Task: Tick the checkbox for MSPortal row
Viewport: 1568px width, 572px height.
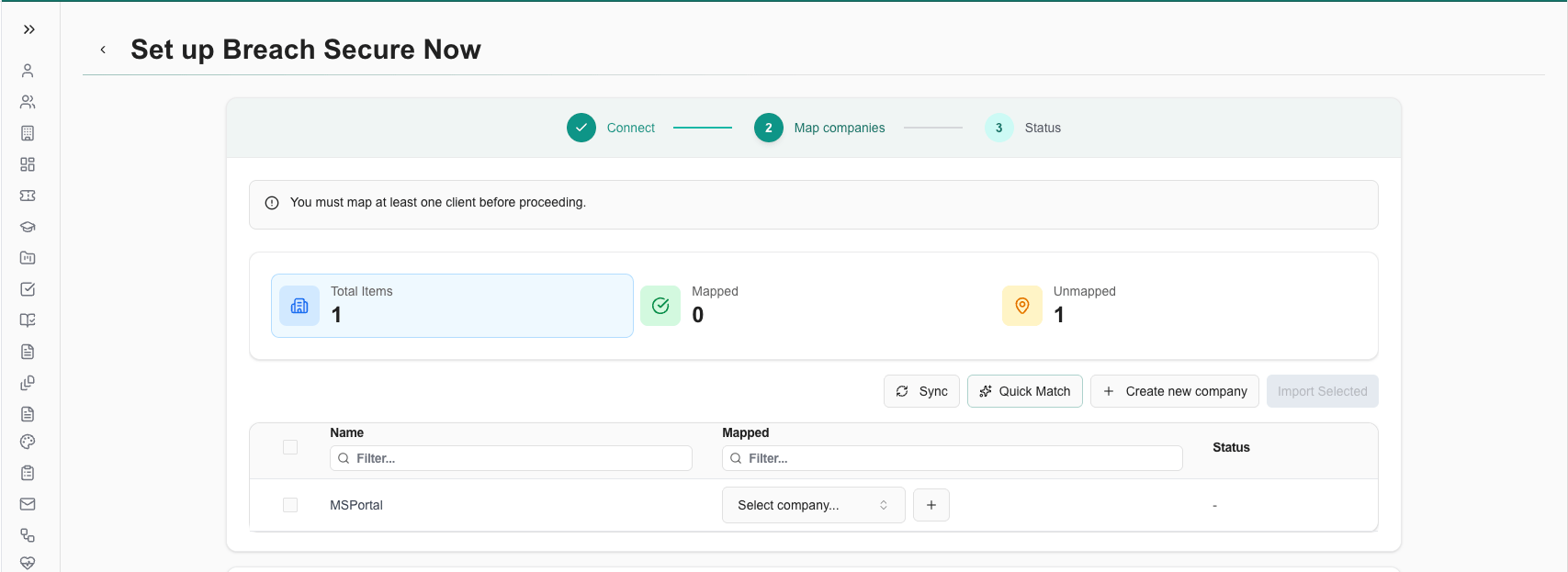Action: 290,505
